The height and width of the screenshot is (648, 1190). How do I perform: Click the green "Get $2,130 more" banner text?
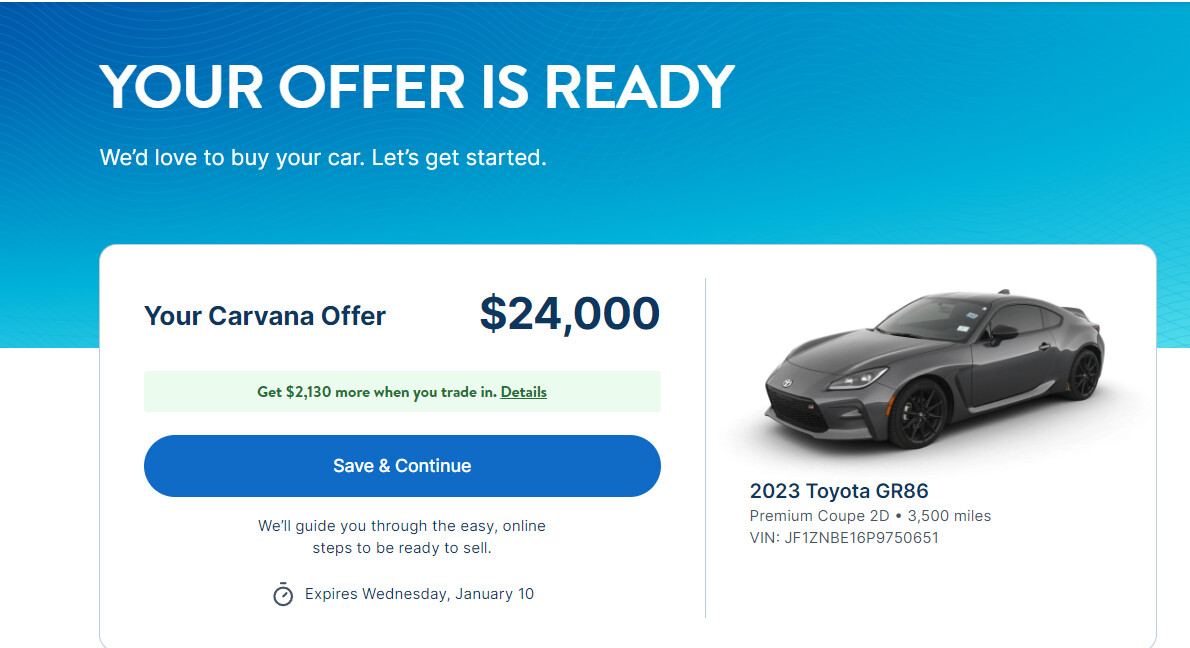pos(376,392)
